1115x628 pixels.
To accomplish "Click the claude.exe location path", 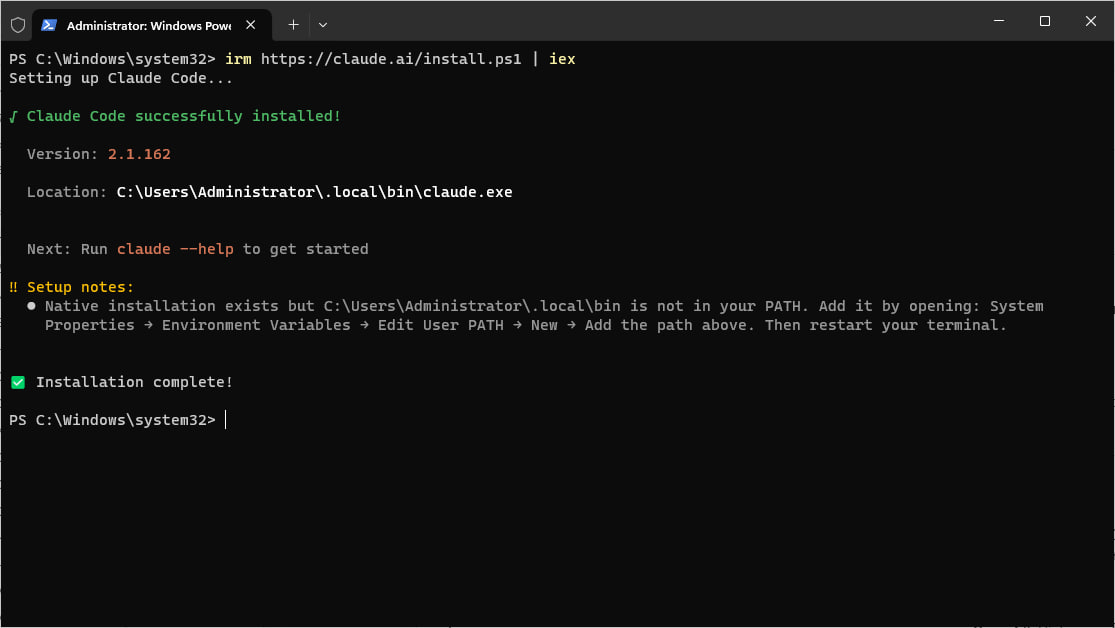I will coord(314,192).
